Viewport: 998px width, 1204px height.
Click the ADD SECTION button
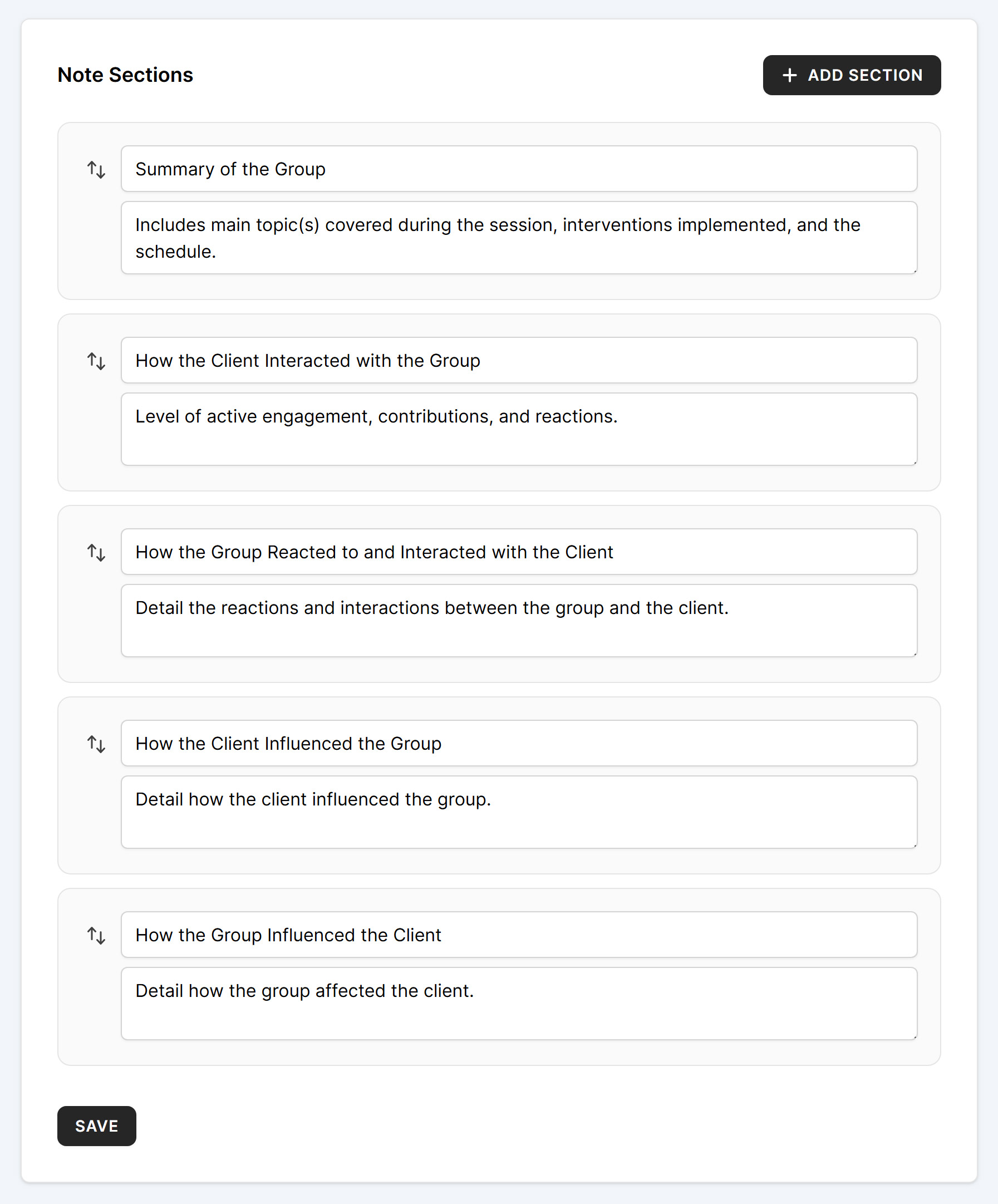pos(851,75)
